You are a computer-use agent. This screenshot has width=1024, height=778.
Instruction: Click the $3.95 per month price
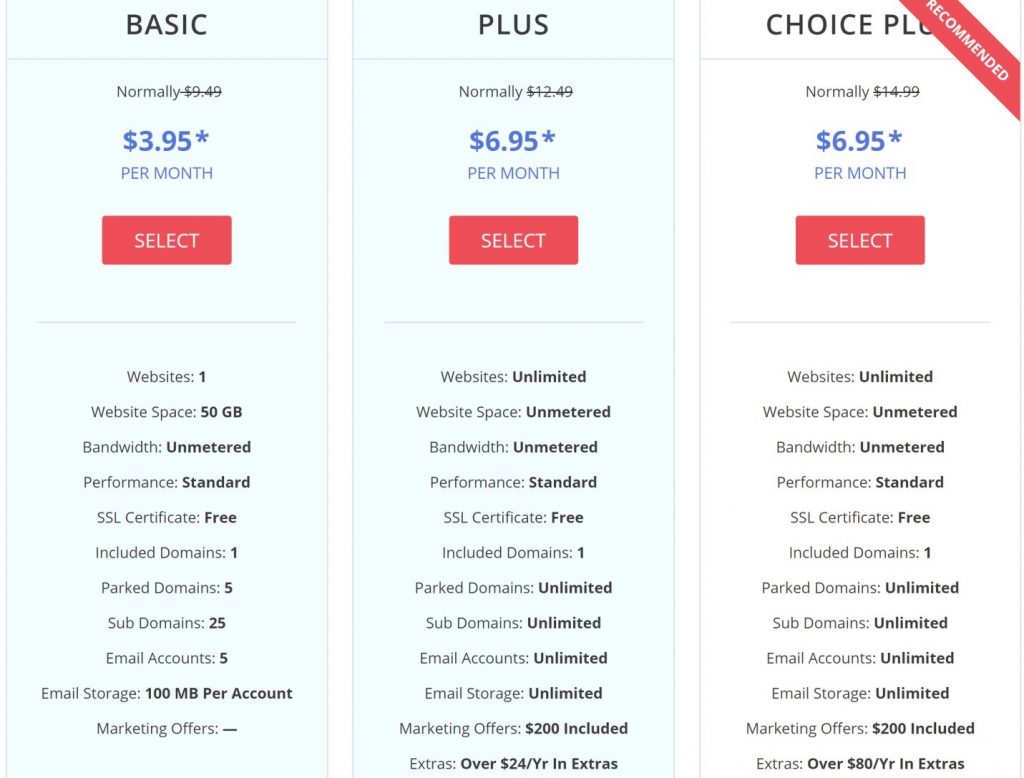166,140
